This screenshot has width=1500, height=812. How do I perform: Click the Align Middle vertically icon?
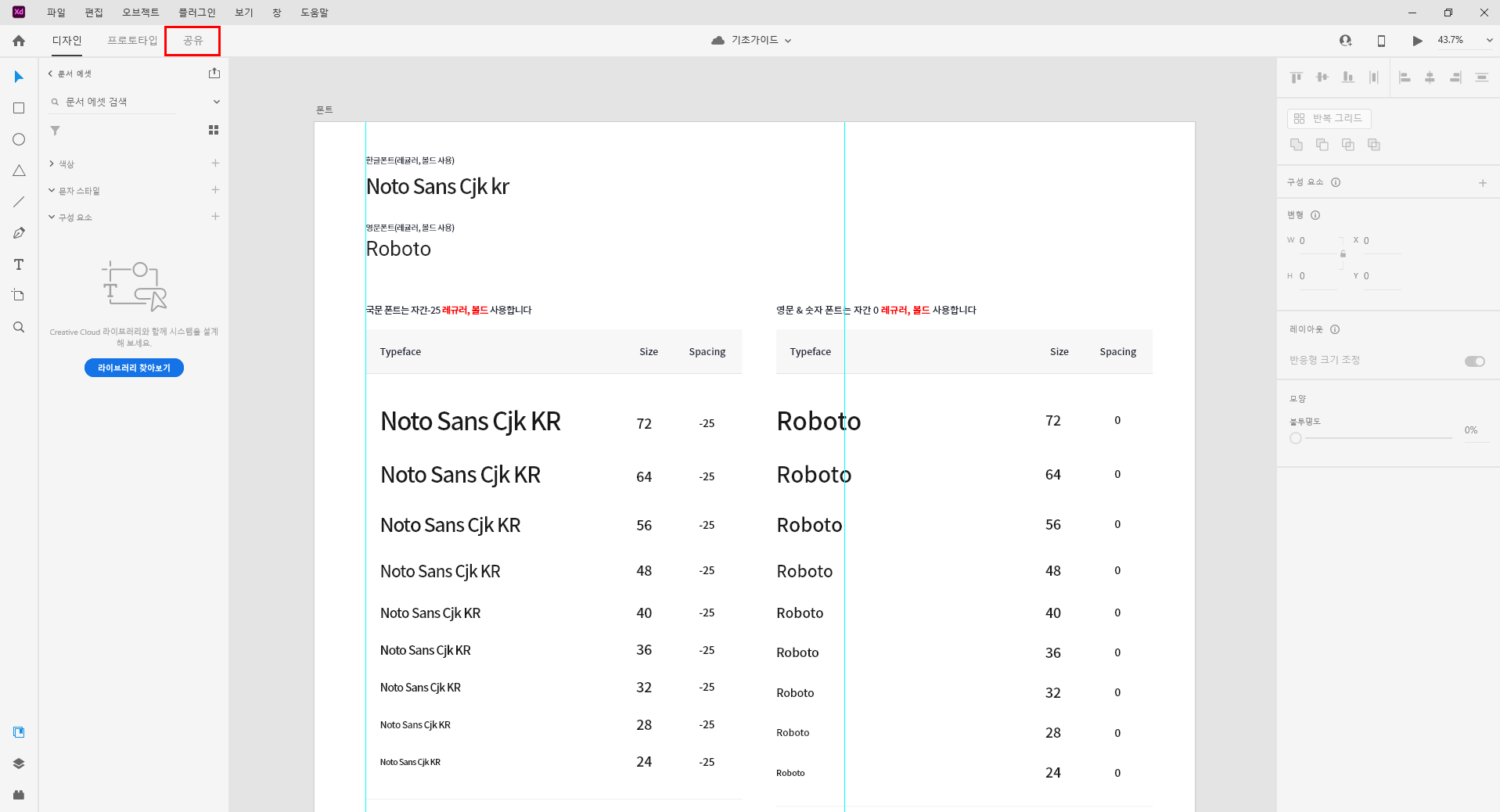tap(1322, 77)
